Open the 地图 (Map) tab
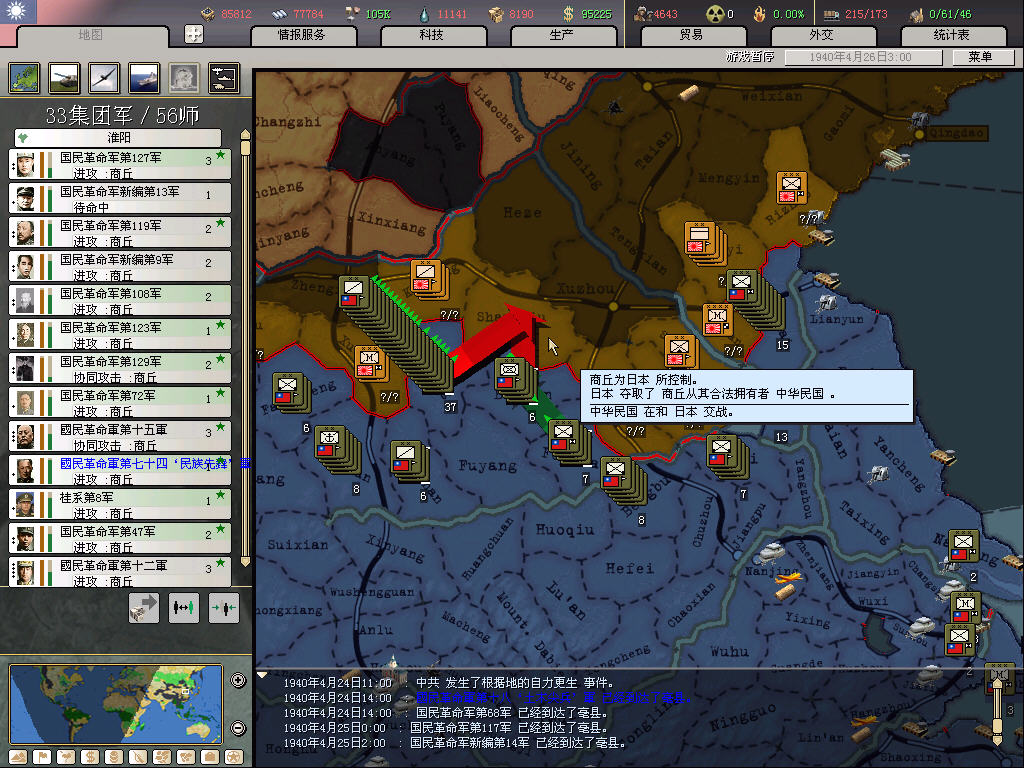 91,35
